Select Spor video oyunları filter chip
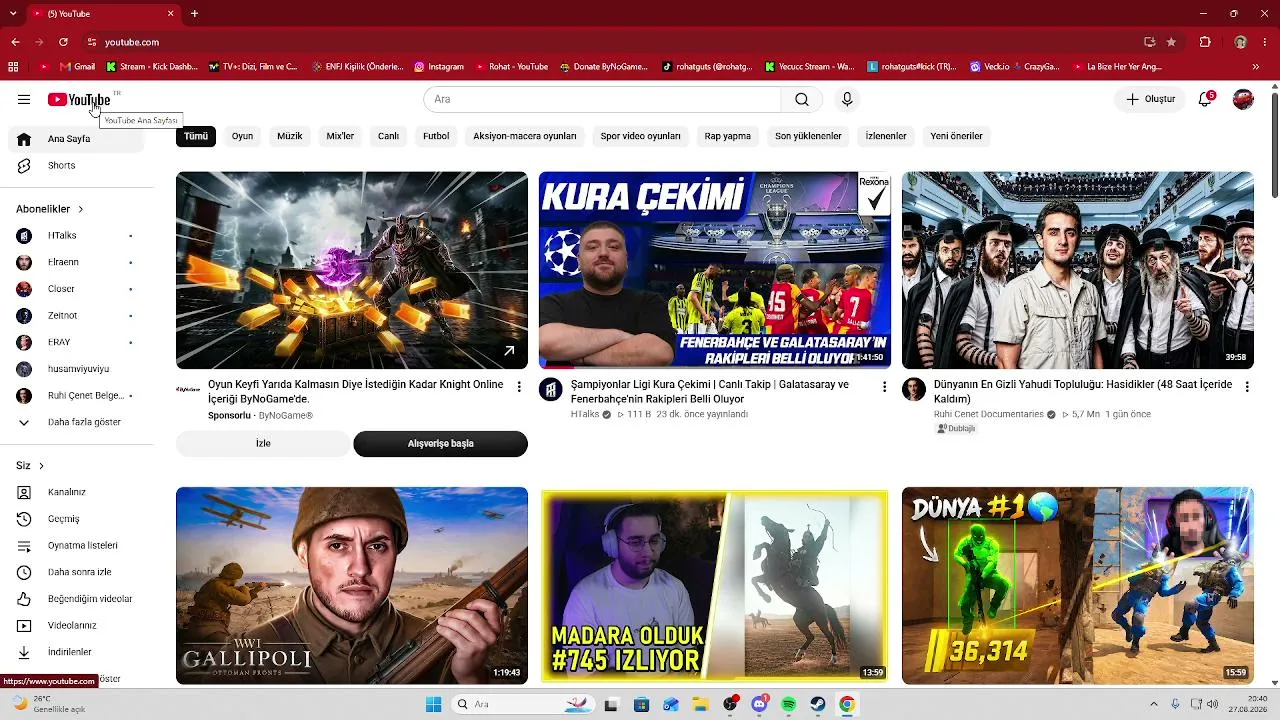Image resolution: width=1280 pixels, height=720 pixels. point(641,136)
